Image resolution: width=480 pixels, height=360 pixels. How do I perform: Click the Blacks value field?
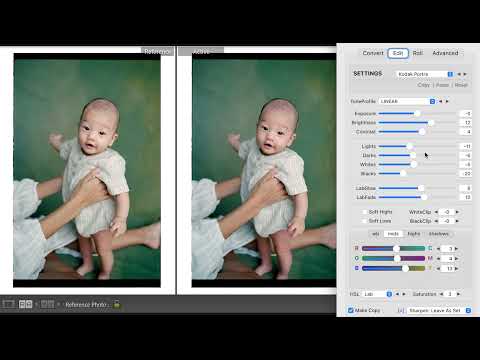(x=466, y=173)
